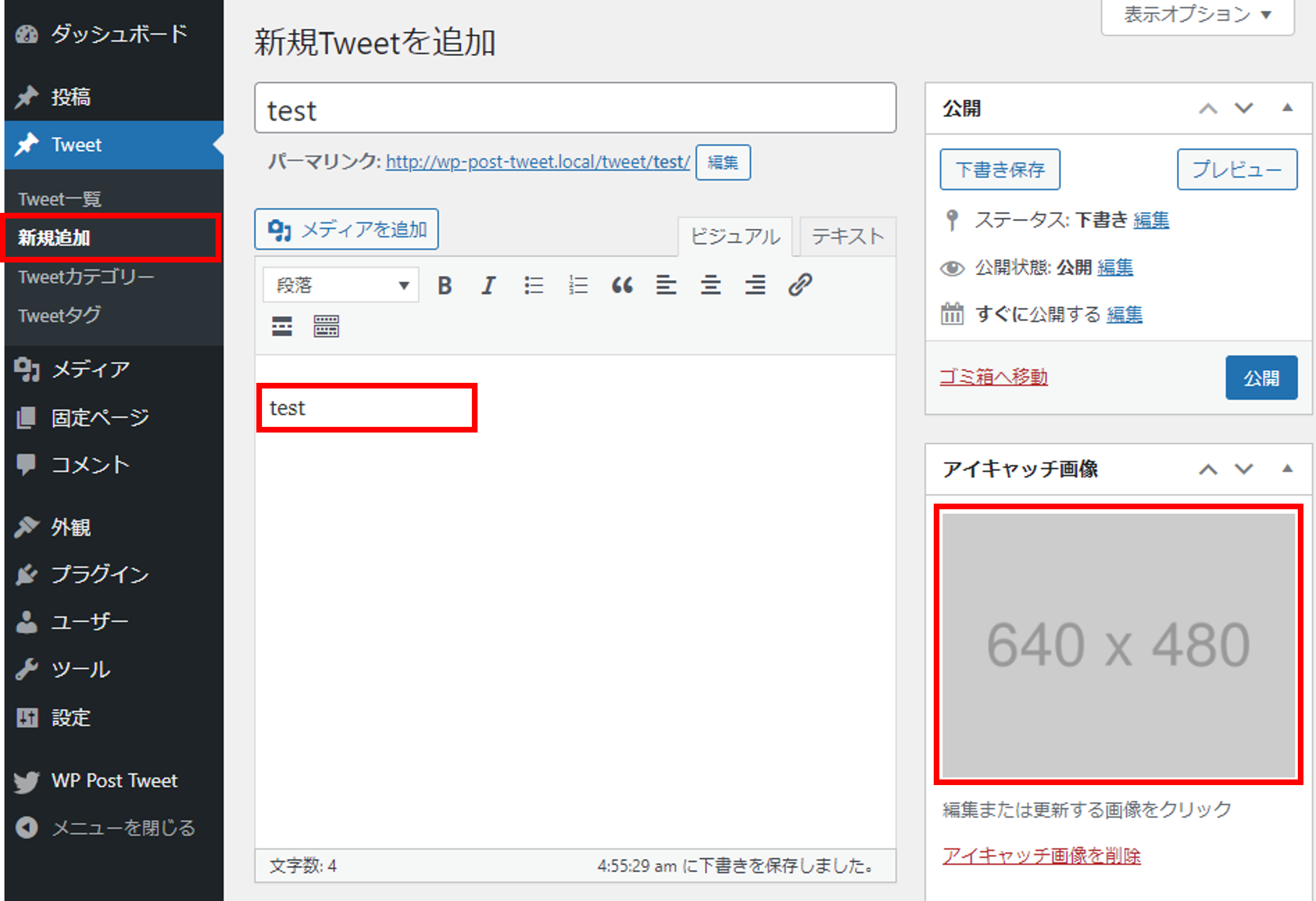Insert a numbered list
This screenshot has width=1316, height=901.
click(578, 285)
